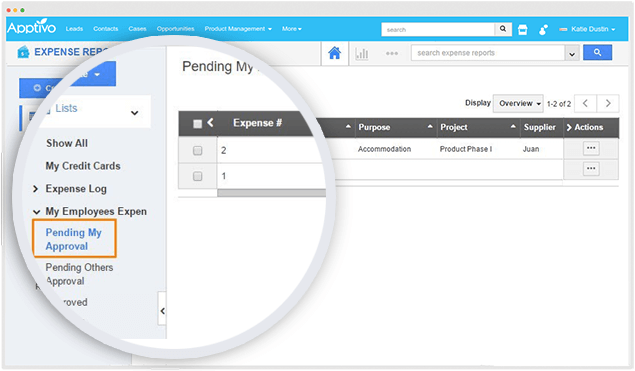The height and width of the screenshot is (371, 635).
Task: Click the column collapse arrow beside Expense #
Action: point(210,122)
